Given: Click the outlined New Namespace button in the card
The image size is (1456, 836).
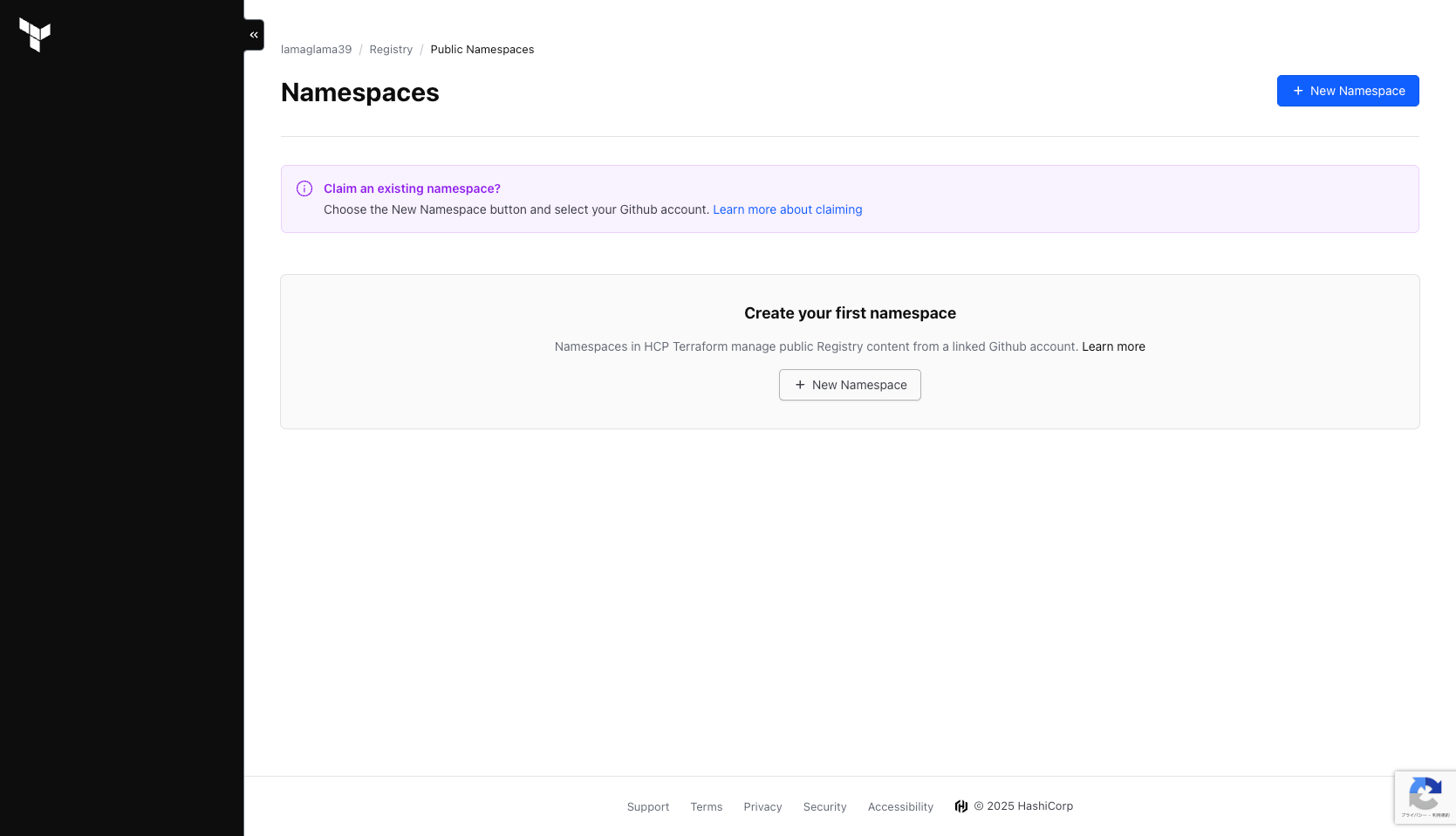Looking at the screenshot, I should [x=850, y=385].
